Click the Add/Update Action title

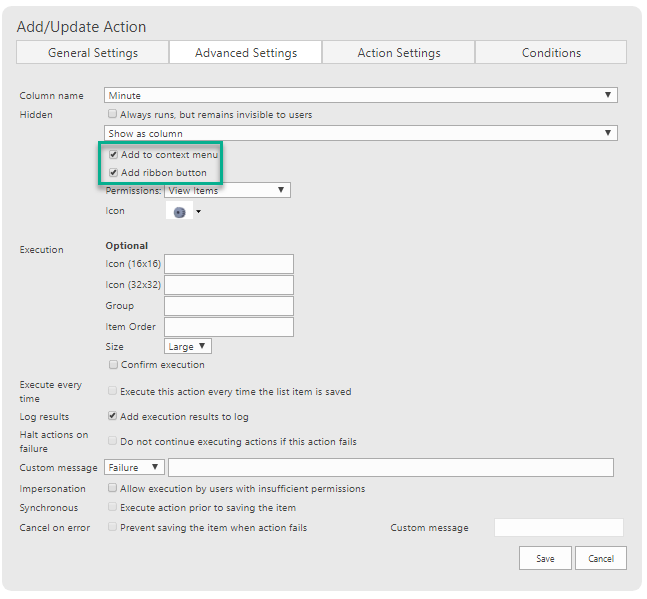coord(81,27)
